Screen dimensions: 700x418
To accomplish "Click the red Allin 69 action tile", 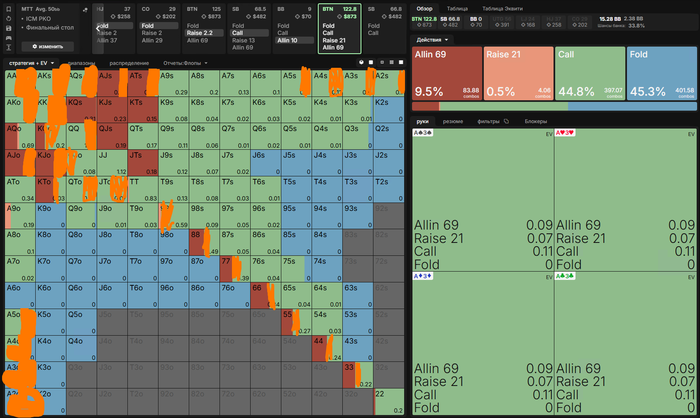I will click(x=446, y=73).
